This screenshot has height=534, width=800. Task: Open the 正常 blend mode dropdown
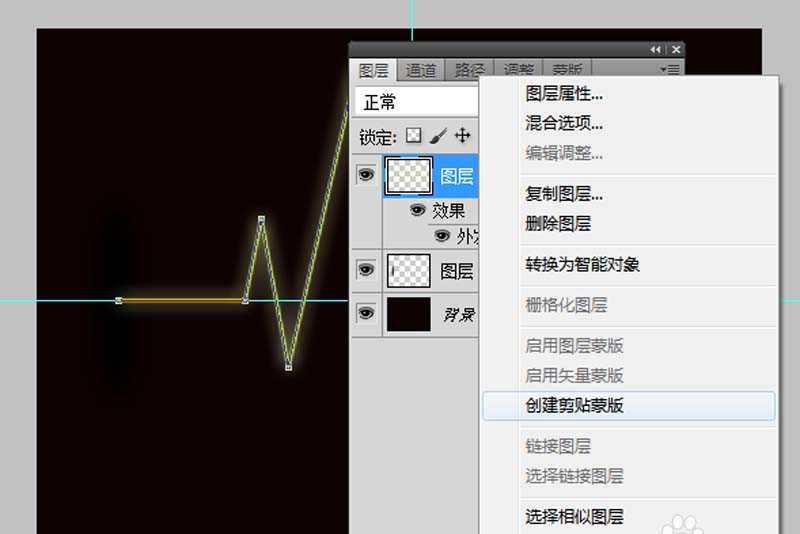[416, 102]
